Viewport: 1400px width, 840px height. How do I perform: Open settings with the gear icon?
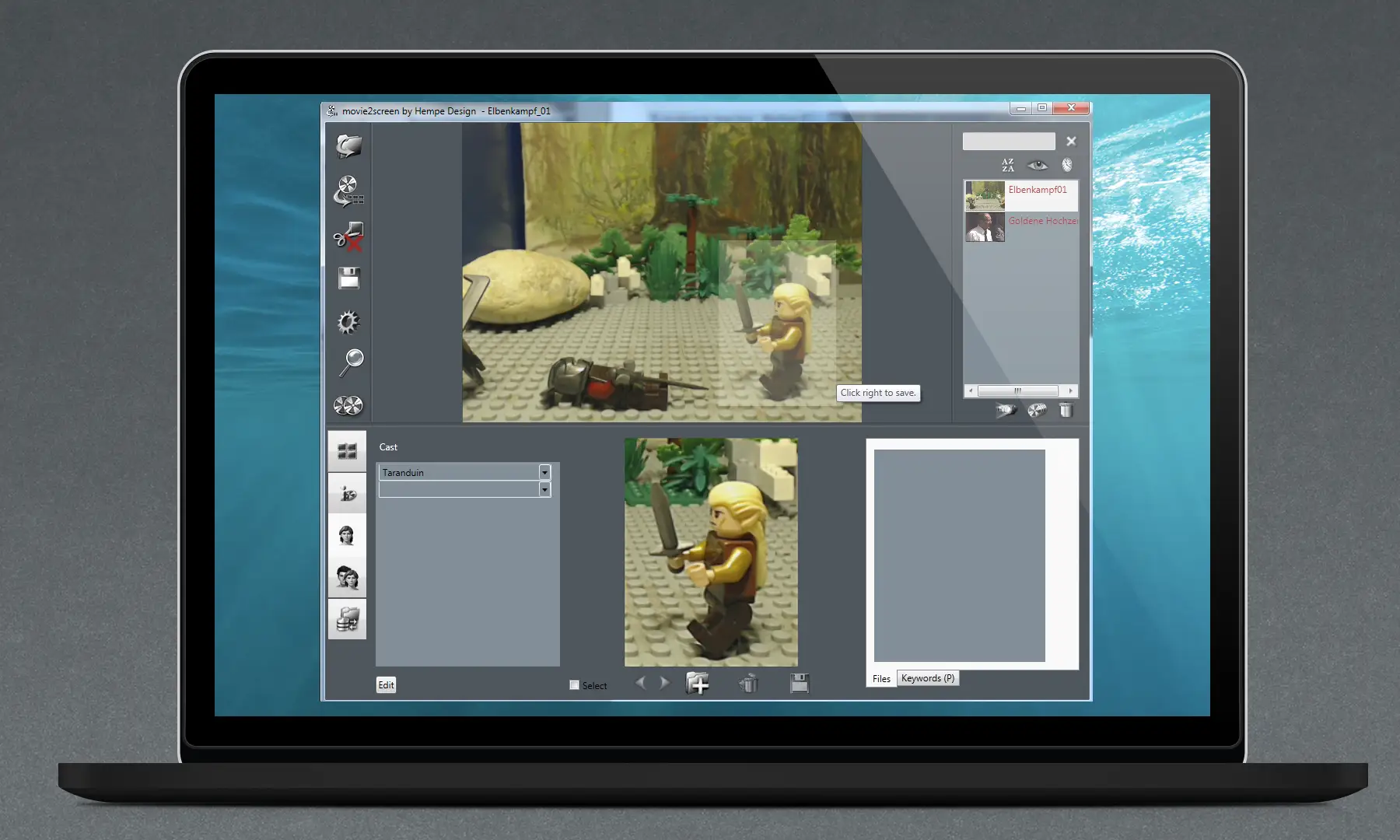[348, 321]
